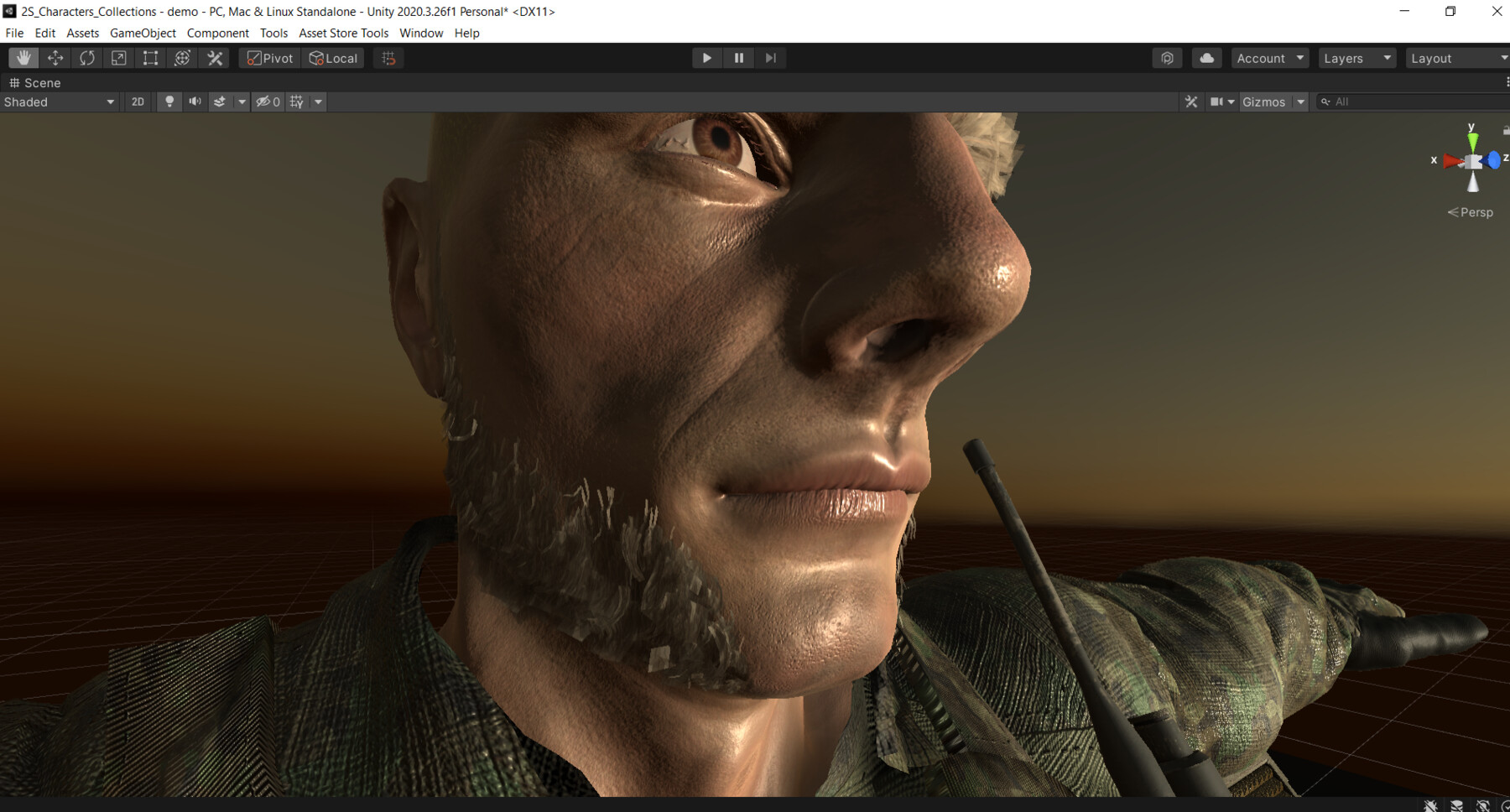
Task: Click the red X axis gizmo cone
Action: click(x=1452, y=161)
